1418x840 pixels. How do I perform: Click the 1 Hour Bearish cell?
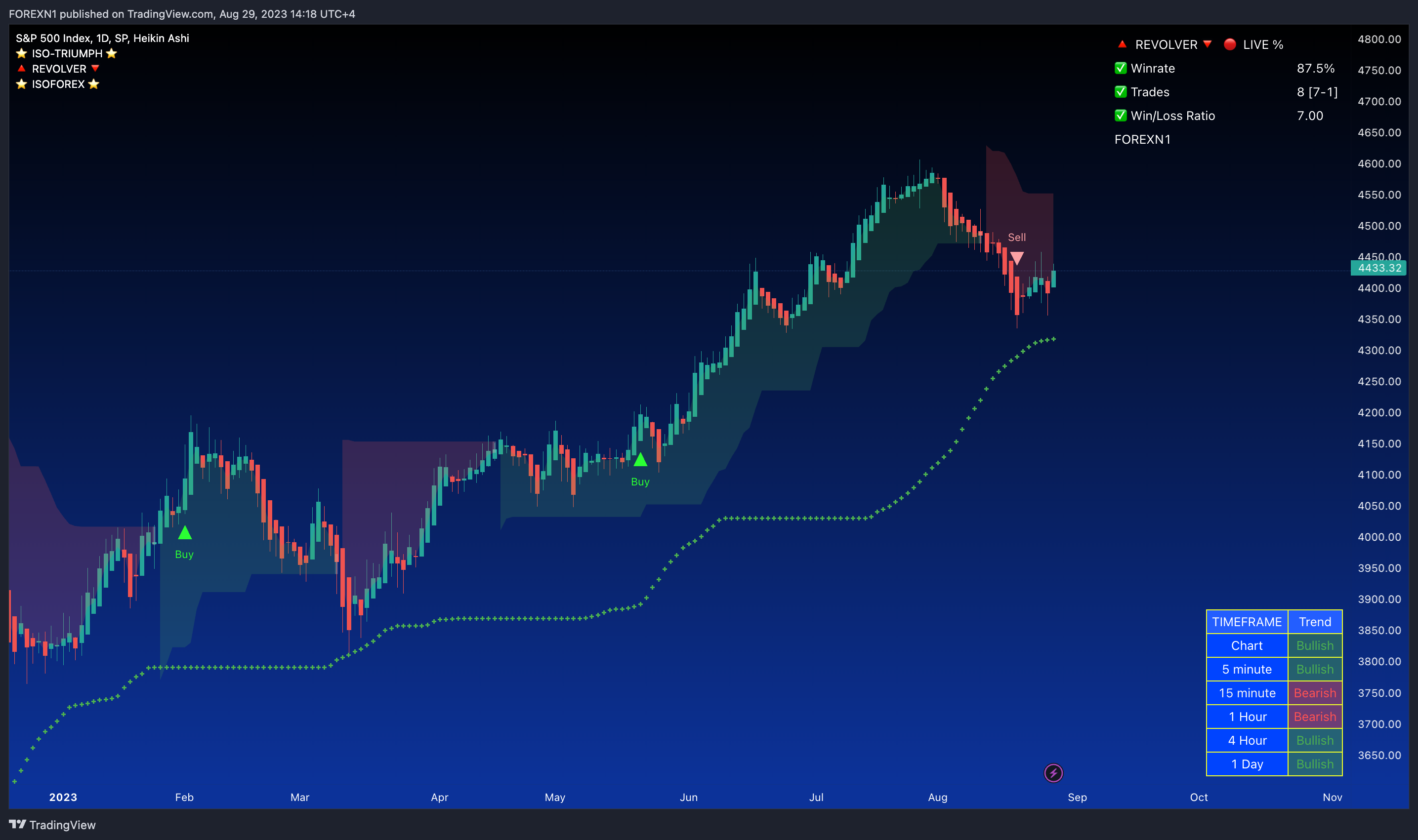[x=1315, y=717]
